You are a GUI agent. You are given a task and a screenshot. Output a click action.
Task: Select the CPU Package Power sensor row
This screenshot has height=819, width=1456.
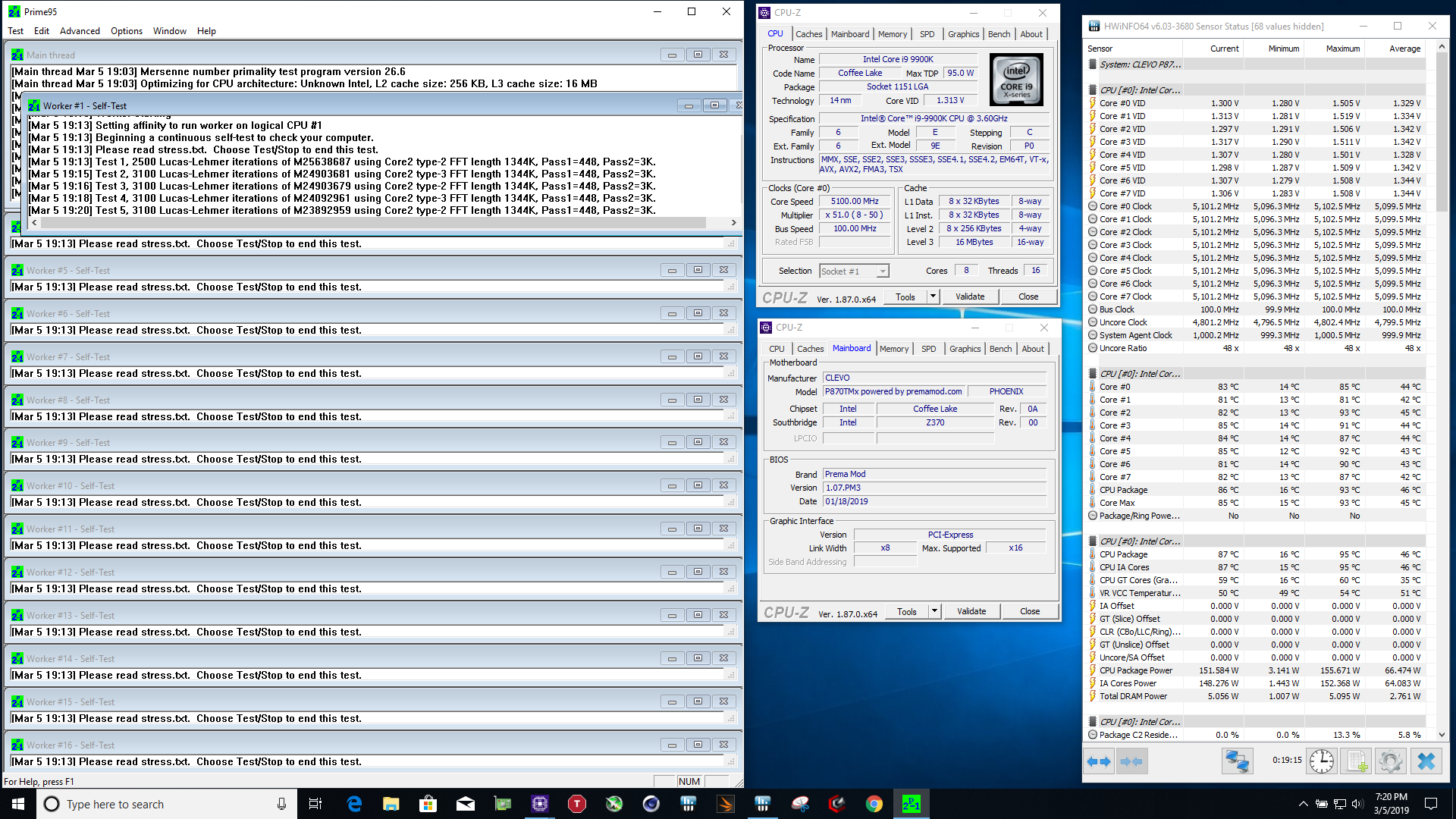[x=1255, y=670]
